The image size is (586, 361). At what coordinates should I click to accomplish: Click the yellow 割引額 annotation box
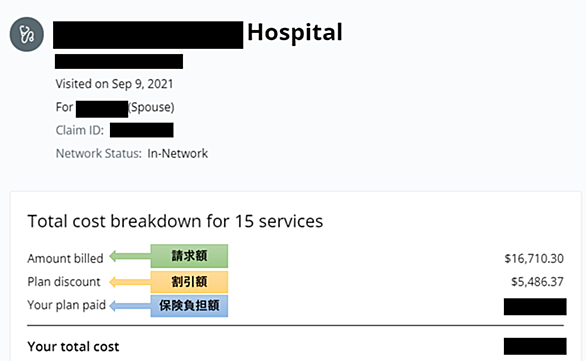tap(189, 282)
